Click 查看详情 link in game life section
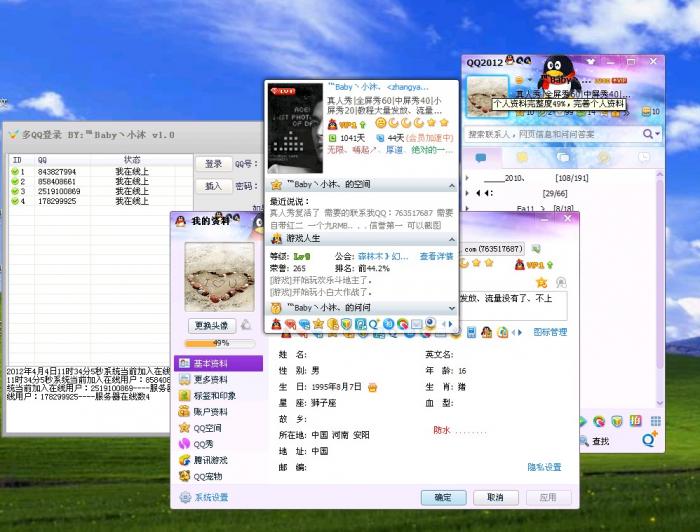The height and width of the screenshot is (532, 700). (x=436, y=256)
